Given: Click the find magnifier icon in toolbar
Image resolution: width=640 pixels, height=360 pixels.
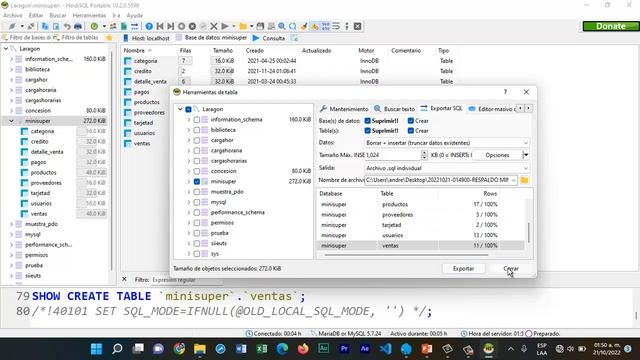Looking at the screenshot, I should (282, 26).
